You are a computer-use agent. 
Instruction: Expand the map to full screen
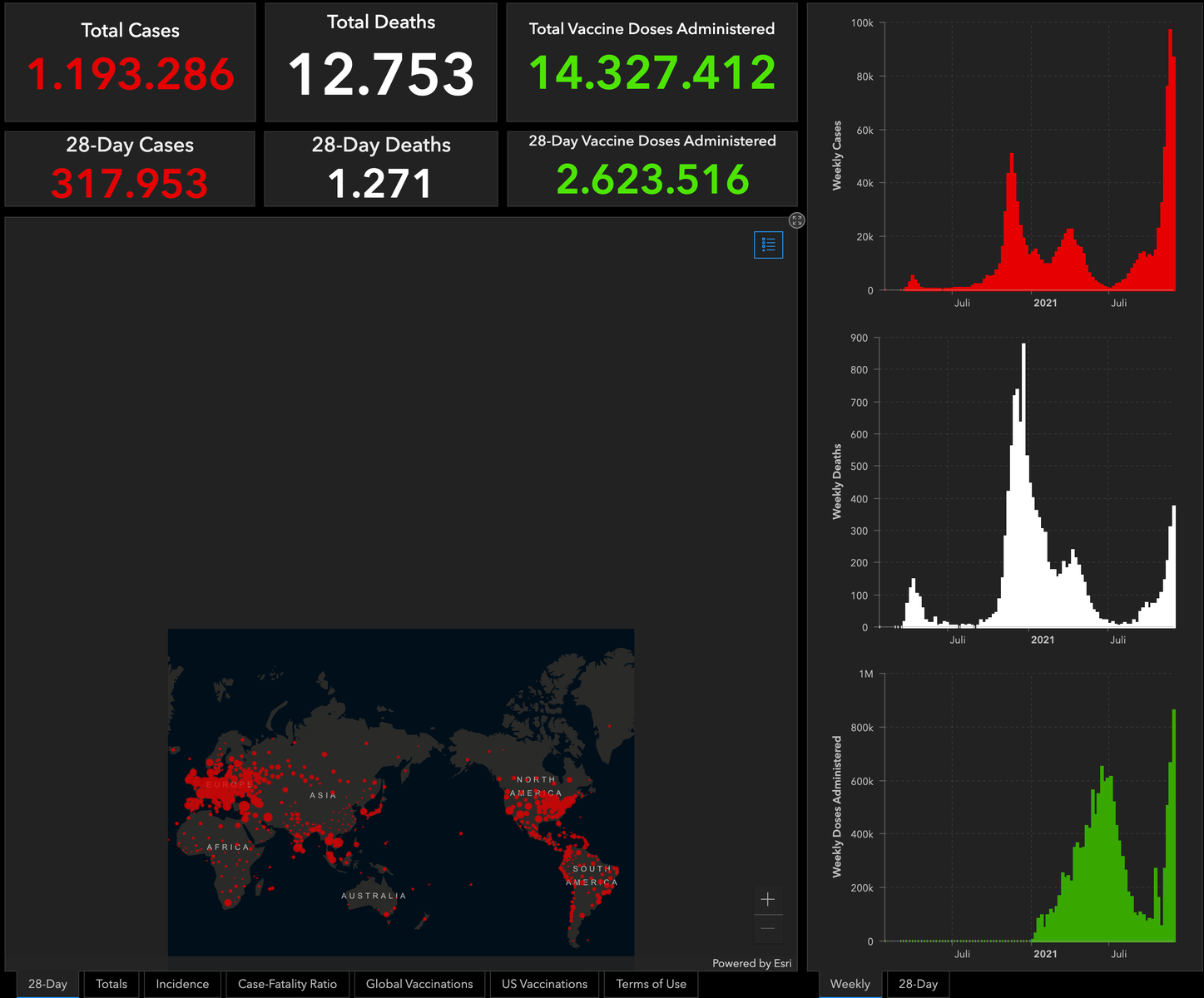(x=796, y=220)
